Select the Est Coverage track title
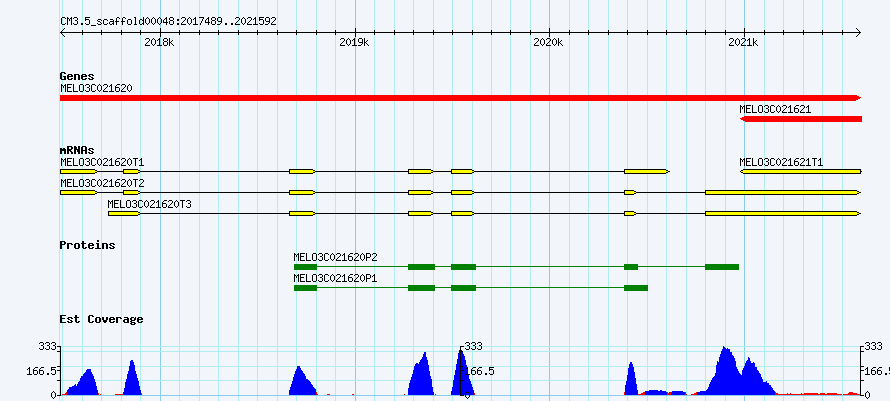 [x=101, y=319]
